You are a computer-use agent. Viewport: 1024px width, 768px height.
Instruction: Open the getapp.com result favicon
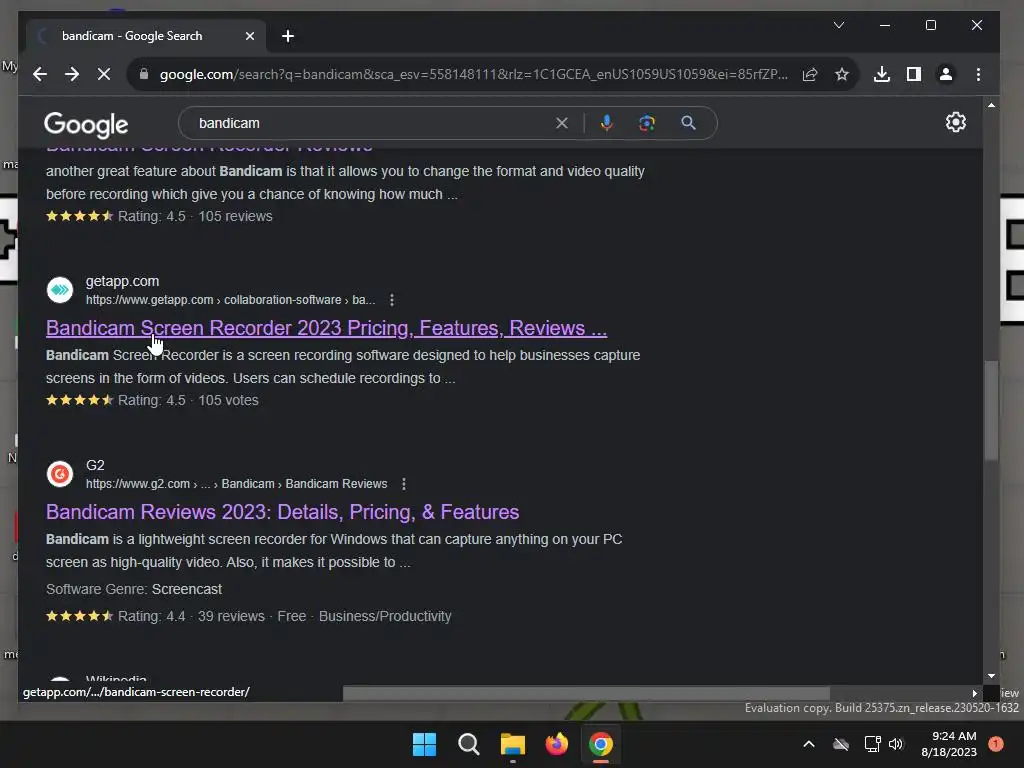coord(60,290)
